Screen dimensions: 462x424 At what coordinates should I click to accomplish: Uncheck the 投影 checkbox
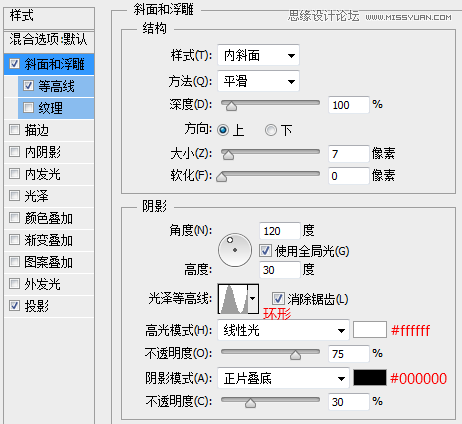click(x=14, y=305)
